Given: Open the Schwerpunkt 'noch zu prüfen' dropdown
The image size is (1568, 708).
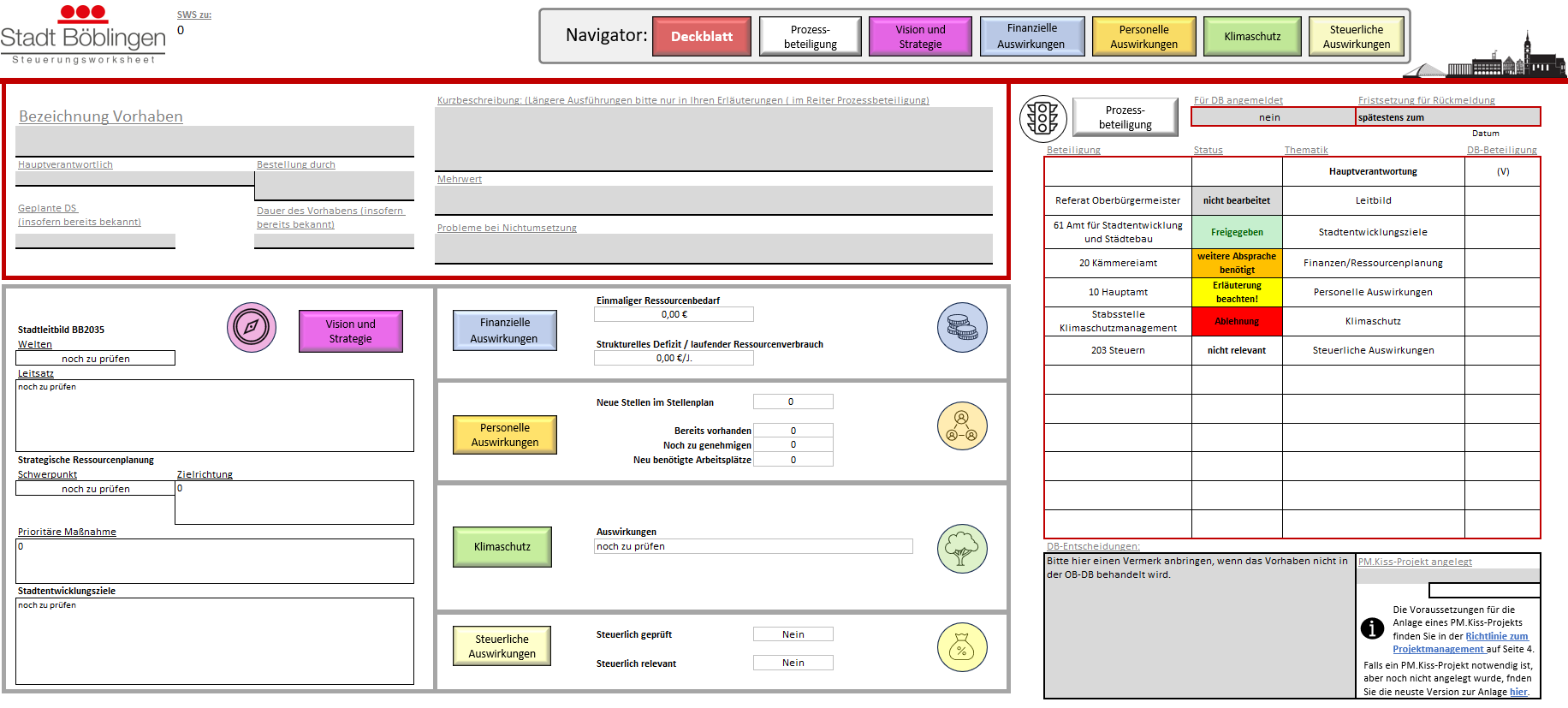Looking at the screenshot, I should 96,489.
